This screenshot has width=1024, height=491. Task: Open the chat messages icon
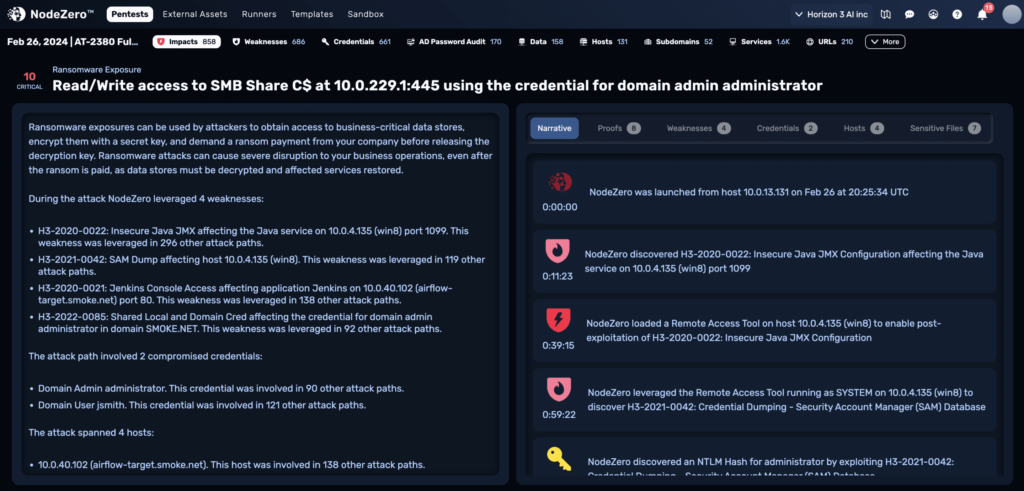click(x=909, y=15)
